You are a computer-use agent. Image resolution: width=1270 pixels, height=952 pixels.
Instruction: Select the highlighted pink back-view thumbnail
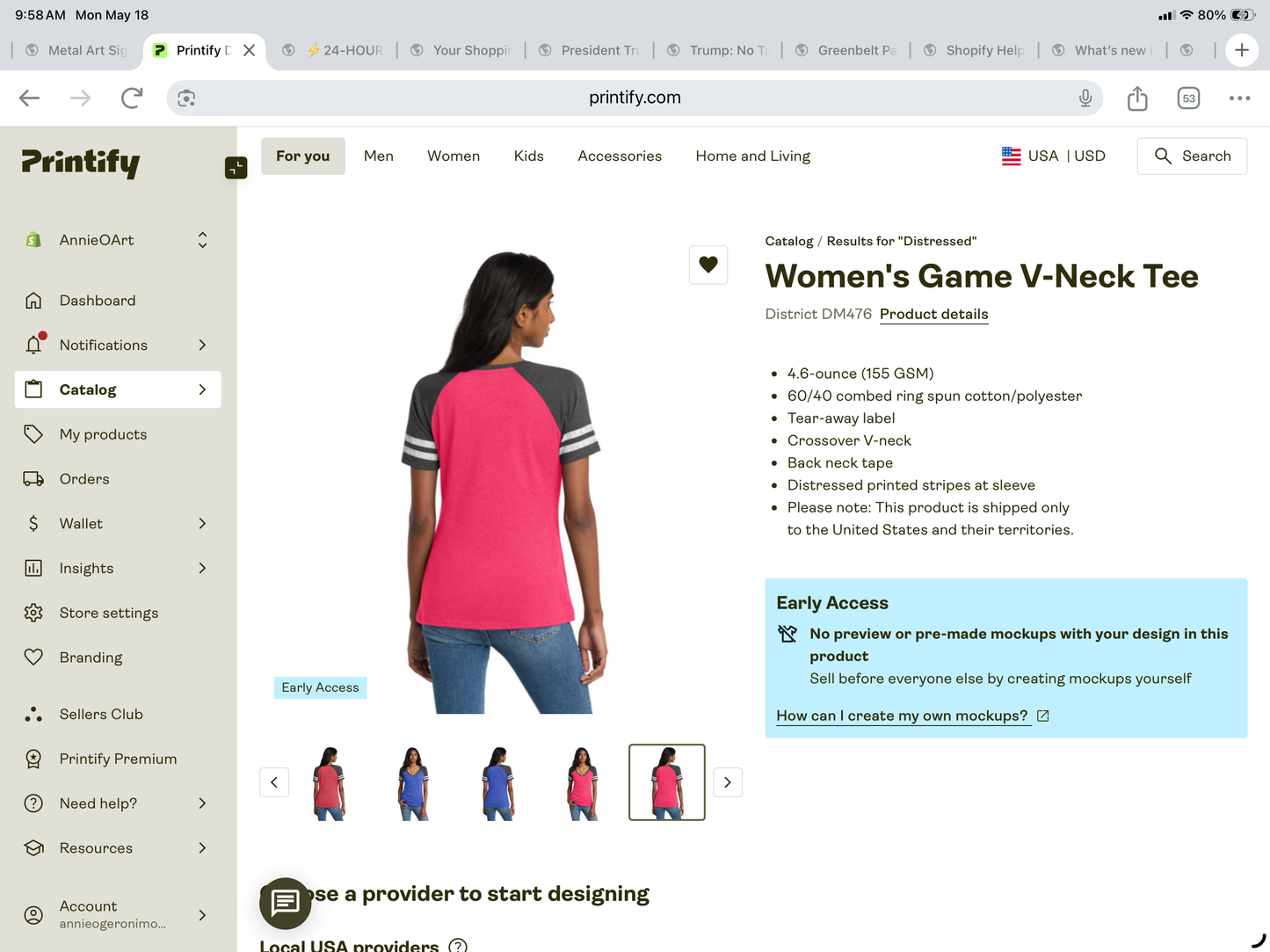point(667,782)
